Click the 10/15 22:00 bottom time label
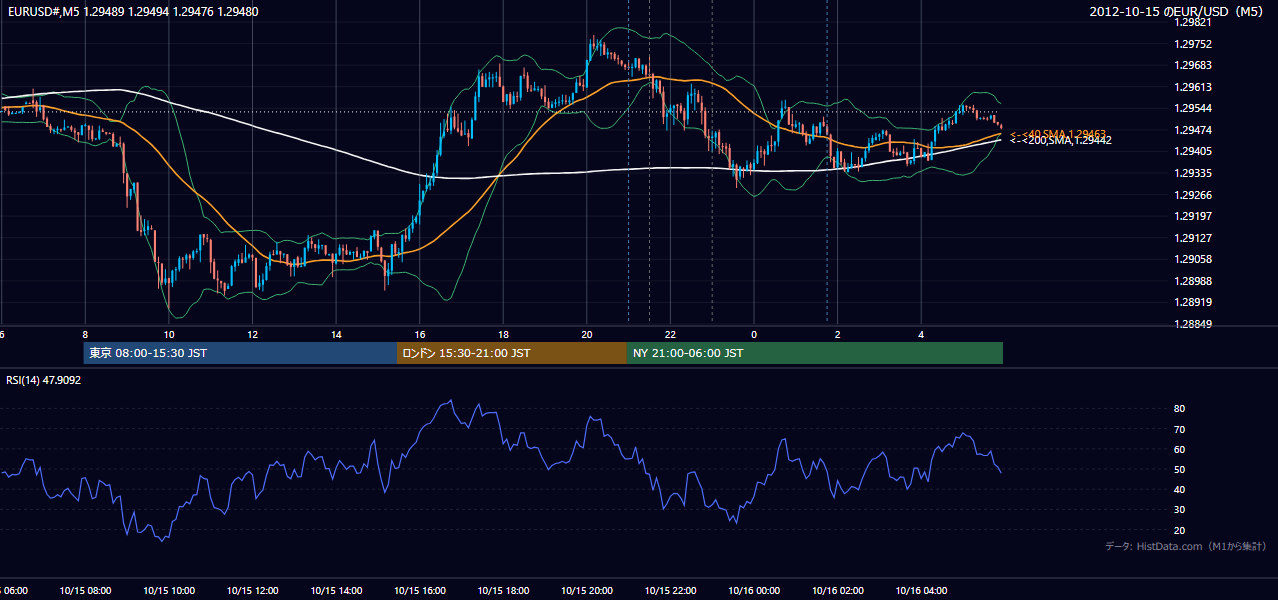1278x600 pixels. click(x=670, y=591)
